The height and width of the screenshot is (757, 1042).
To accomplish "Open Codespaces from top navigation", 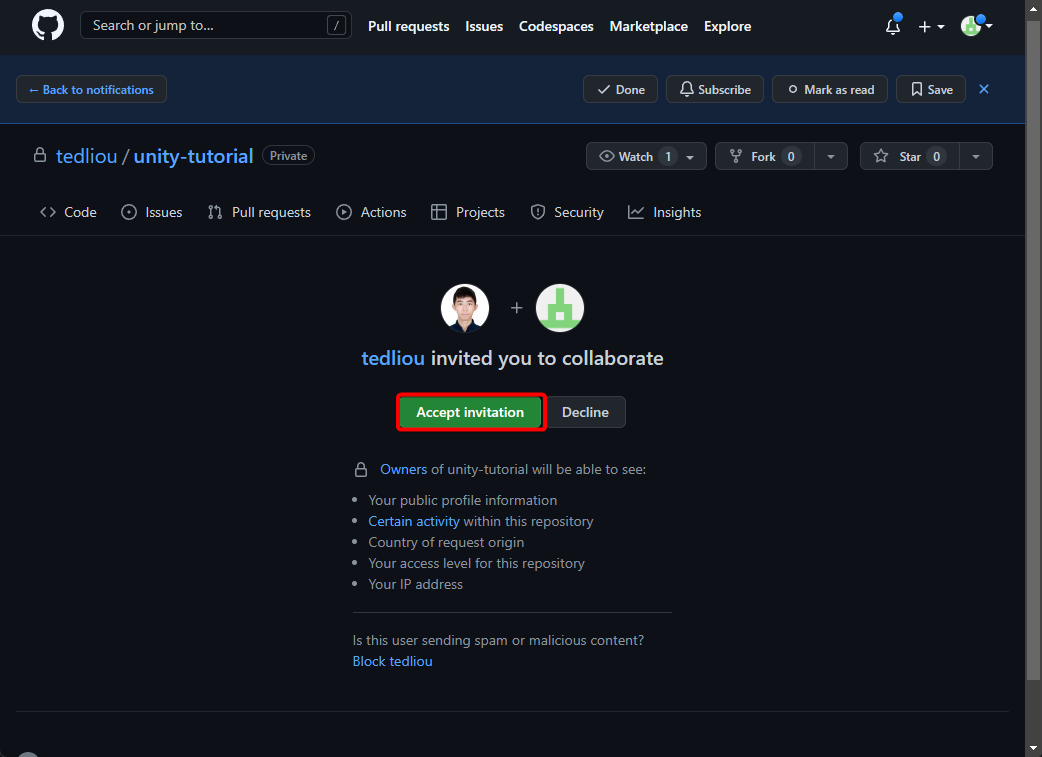I will click(556, 27).
